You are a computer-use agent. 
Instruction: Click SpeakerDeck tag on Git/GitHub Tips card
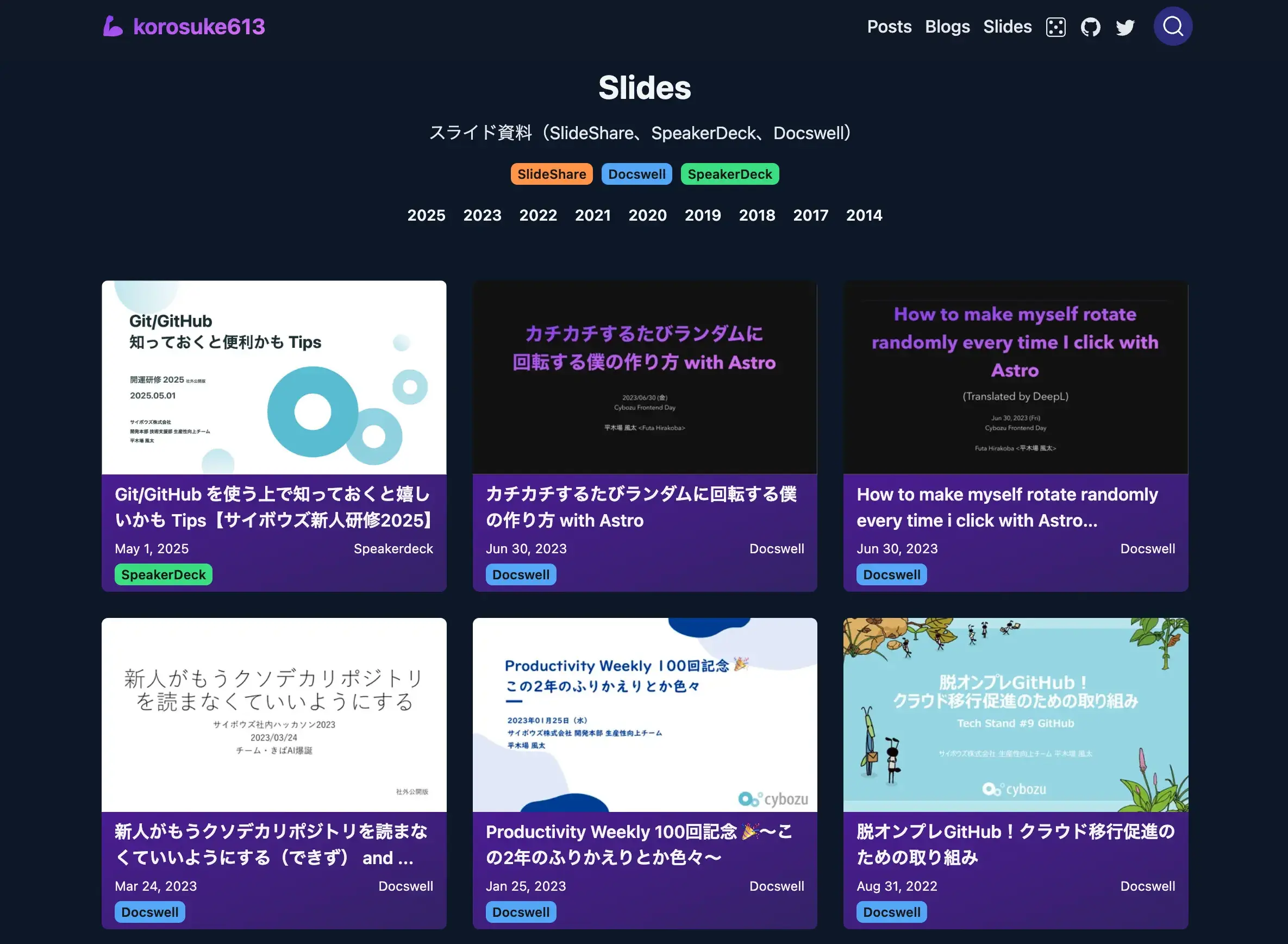[x=164, y=574]
